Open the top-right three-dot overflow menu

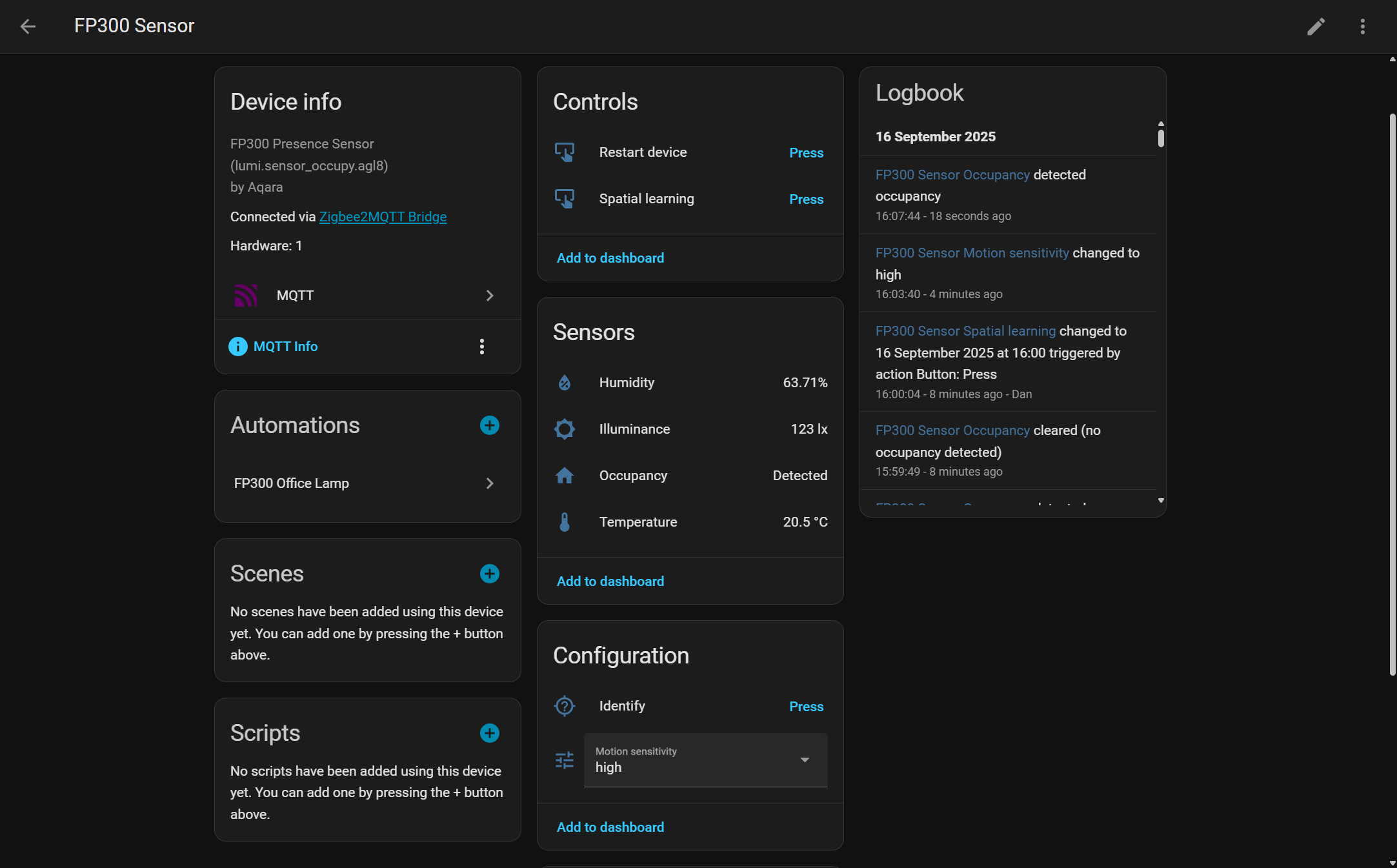click(x=1362, y=26)
